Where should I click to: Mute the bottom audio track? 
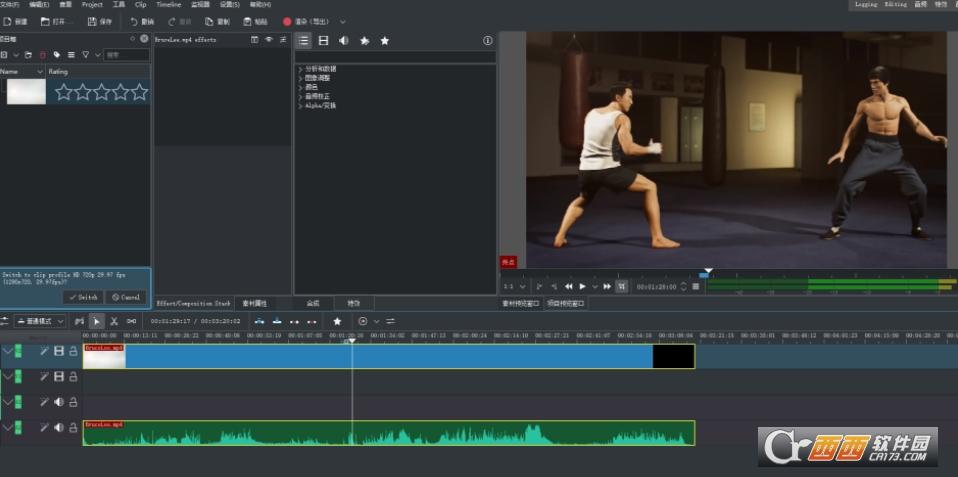point(59,428)
